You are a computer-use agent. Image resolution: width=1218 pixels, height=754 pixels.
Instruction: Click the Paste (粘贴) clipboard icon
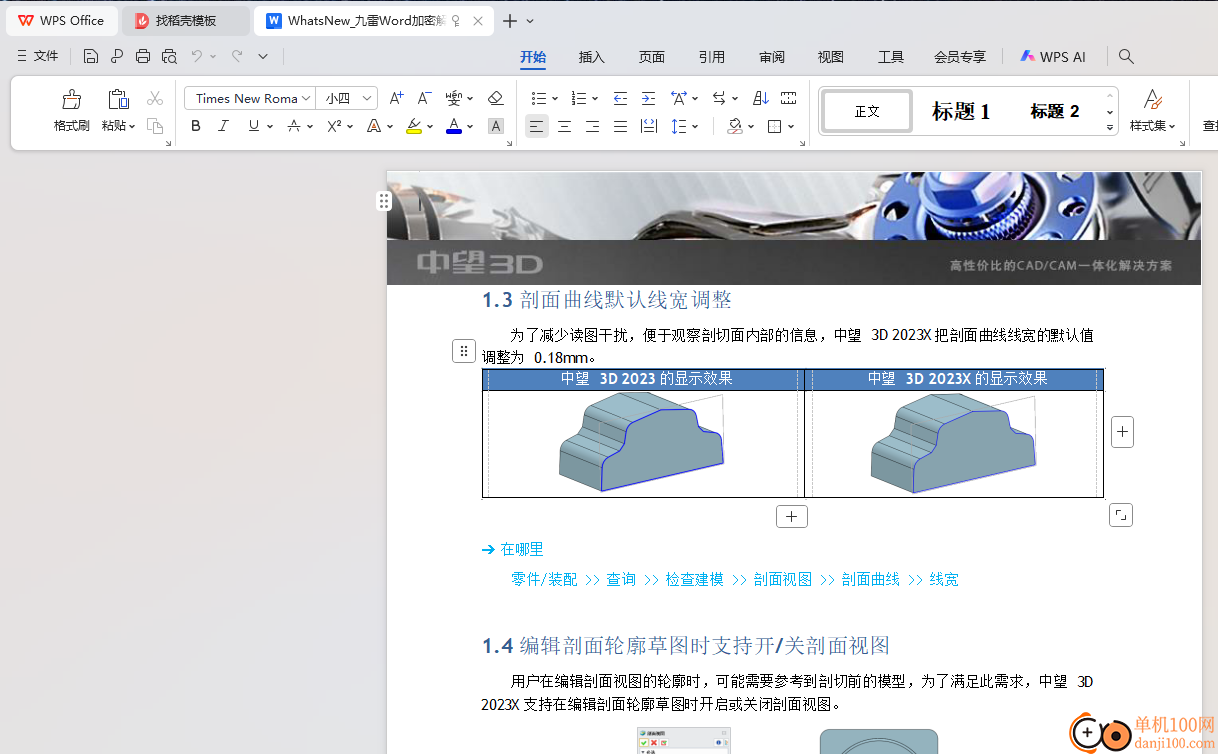click(x=118, y=99)
